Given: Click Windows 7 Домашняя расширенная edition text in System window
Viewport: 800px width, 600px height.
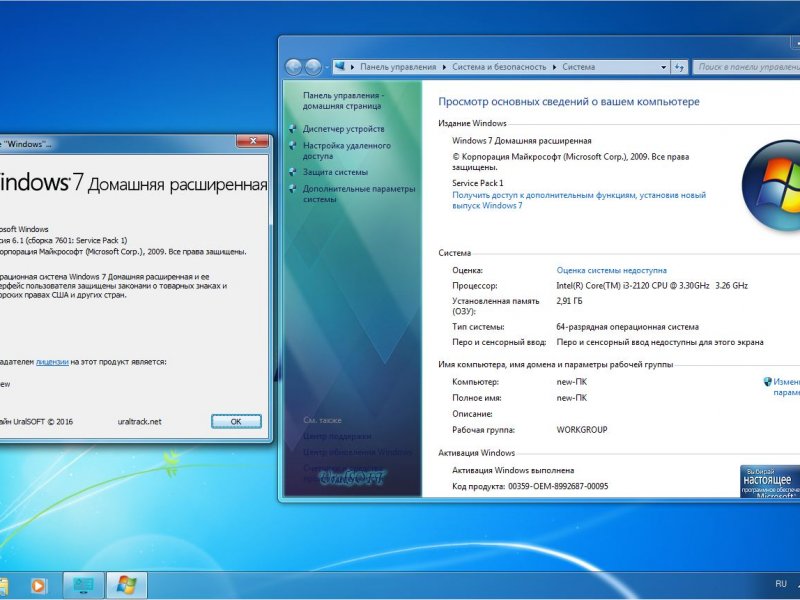Looking at the screenshot, I should [x=521, y=141].
